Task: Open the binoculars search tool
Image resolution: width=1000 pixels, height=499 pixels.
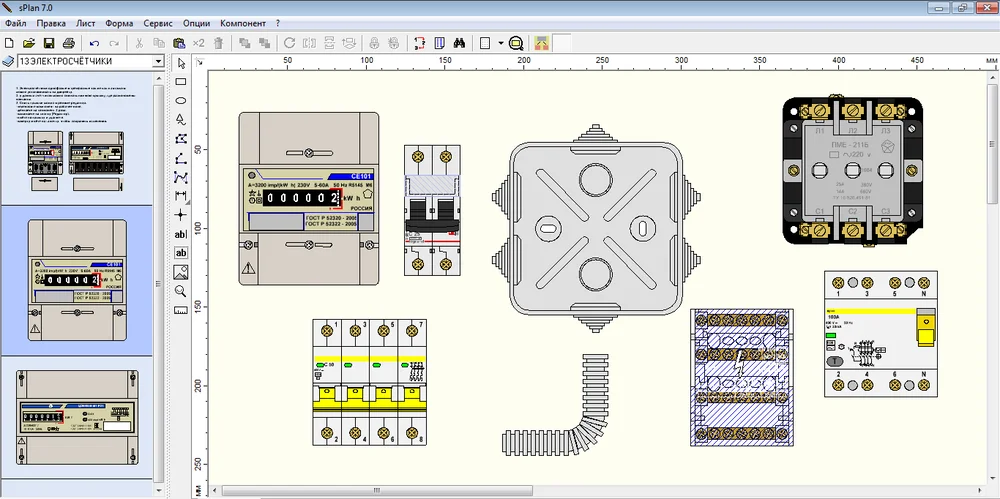Action: (459, 43)
